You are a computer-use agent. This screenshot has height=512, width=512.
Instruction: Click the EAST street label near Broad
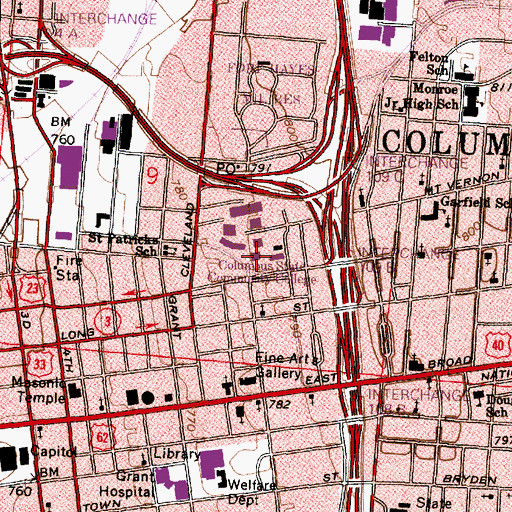click(x=321, y=378)
